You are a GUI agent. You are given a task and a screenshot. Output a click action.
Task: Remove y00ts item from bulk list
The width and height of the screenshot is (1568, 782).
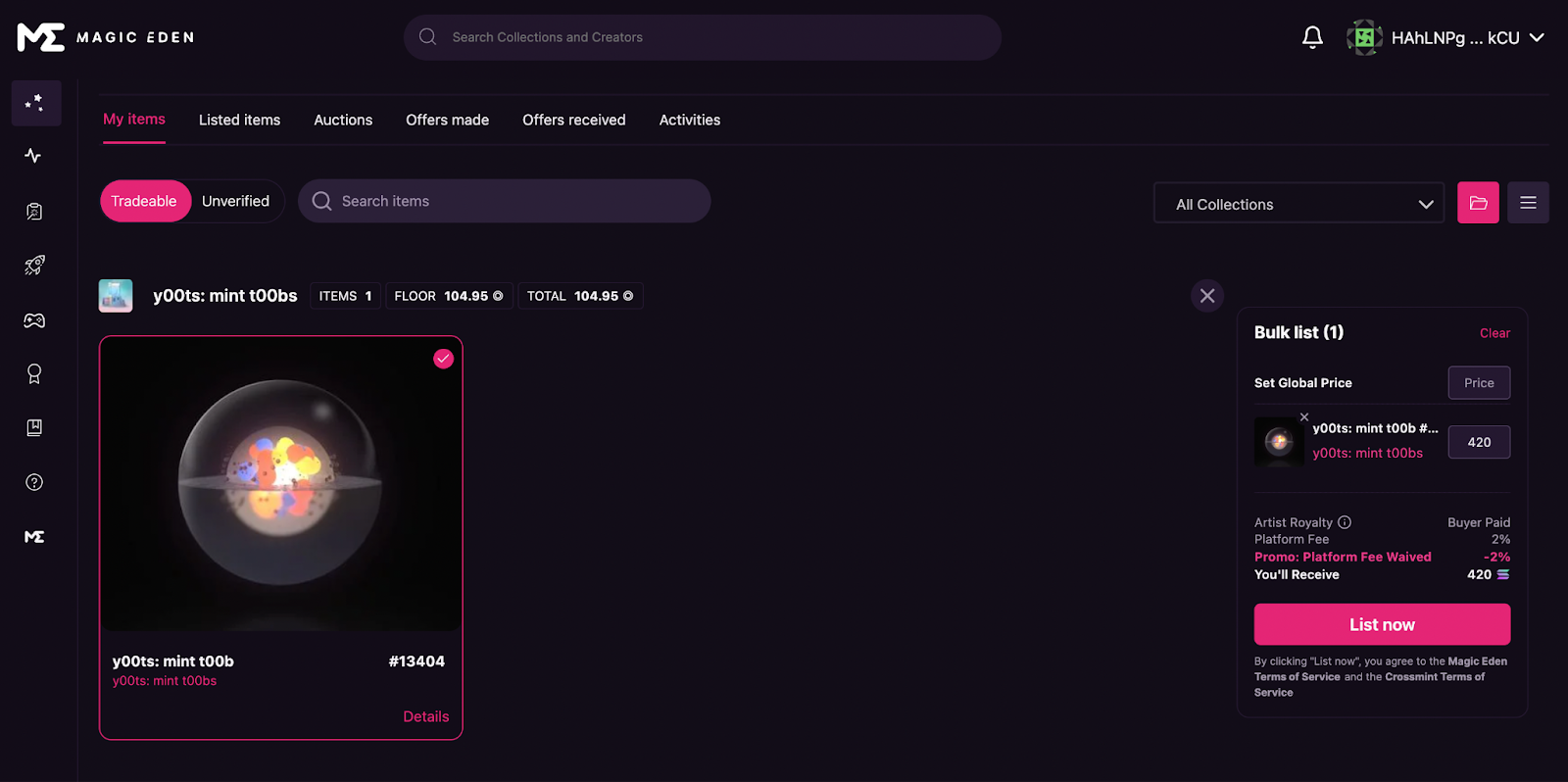tap(1304, 416)
